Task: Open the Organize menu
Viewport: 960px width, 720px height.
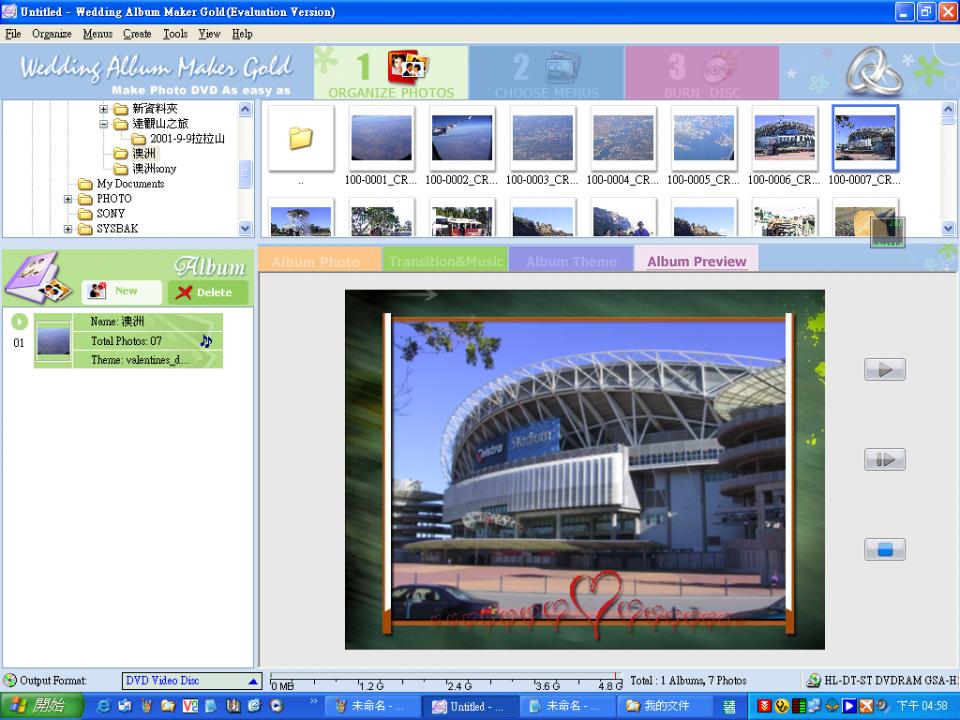Action: (51, 34)
